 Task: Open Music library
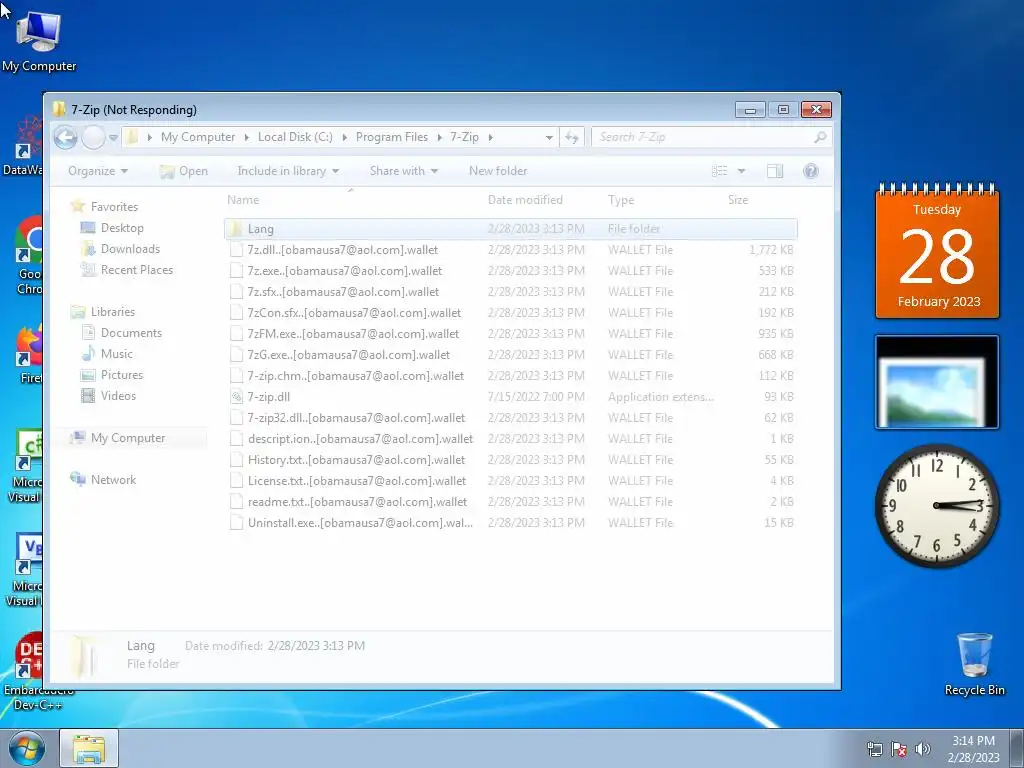tap(116, 354)
